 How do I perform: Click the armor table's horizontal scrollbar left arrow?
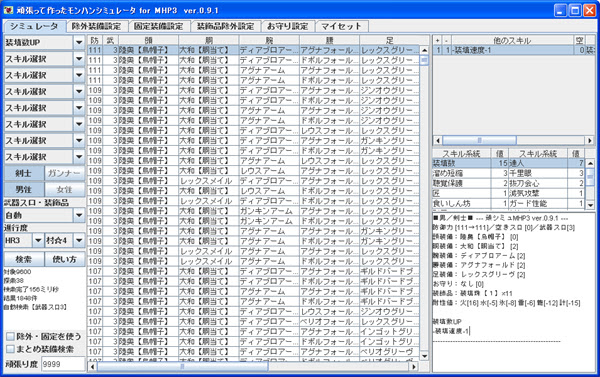(92, 366)
